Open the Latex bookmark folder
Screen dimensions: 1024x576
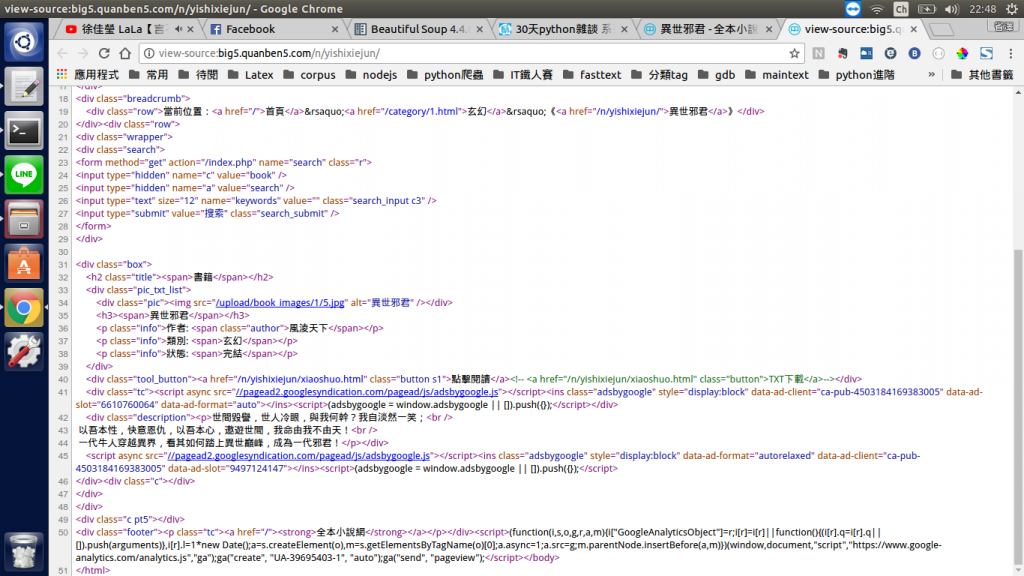(x=251, y=75)
